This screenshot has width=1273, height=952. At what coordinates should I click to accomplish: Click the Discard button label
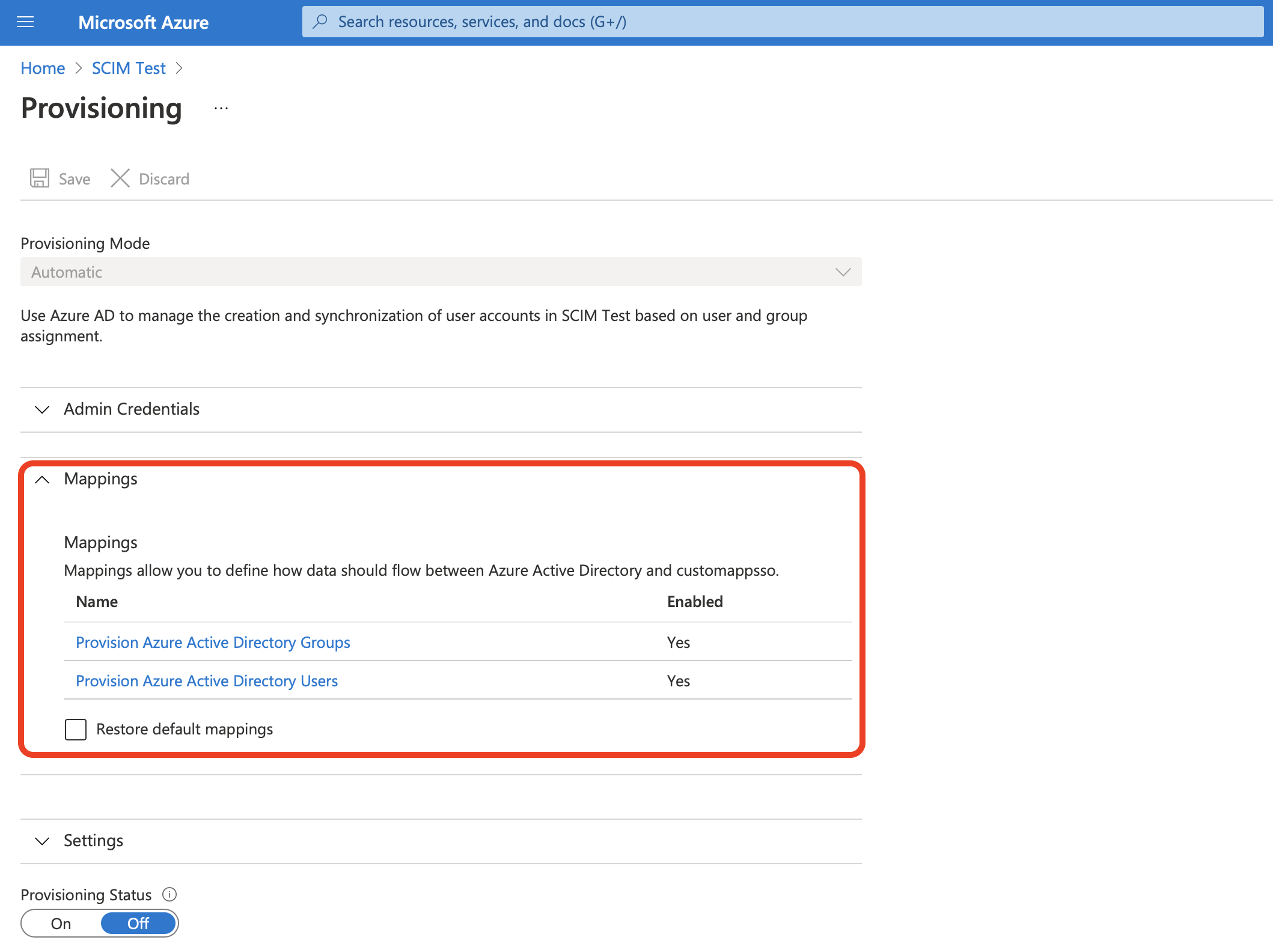164,179
